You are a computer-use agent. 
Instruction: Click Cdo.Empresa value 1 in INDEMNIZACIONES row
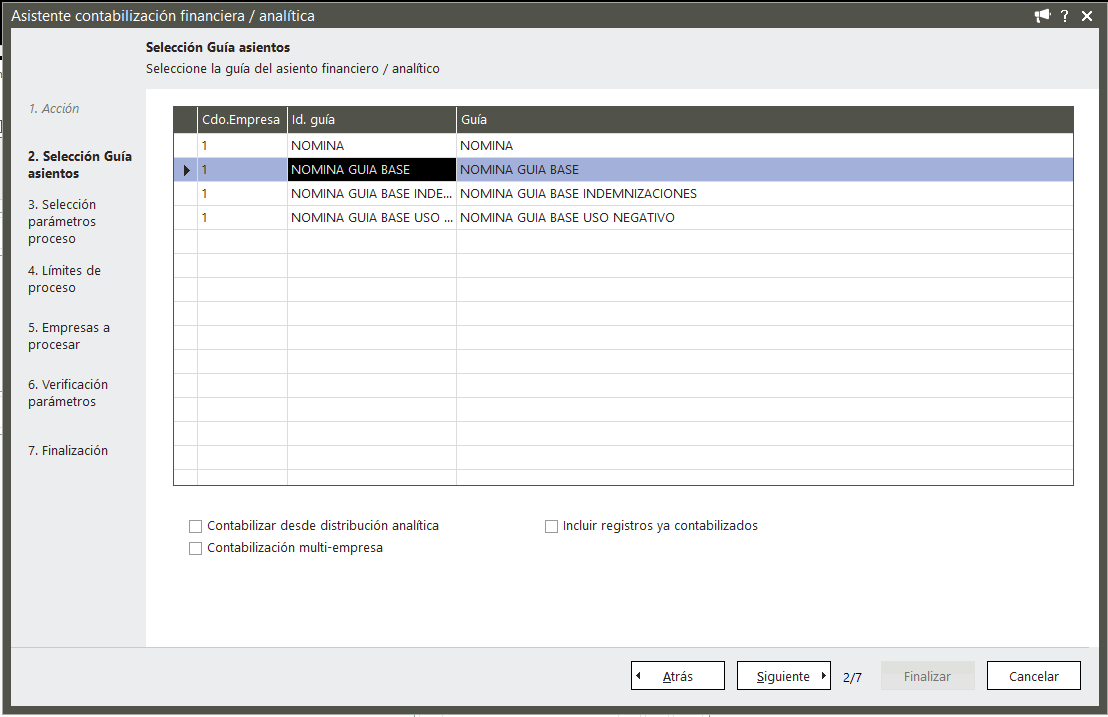[242, 194]
